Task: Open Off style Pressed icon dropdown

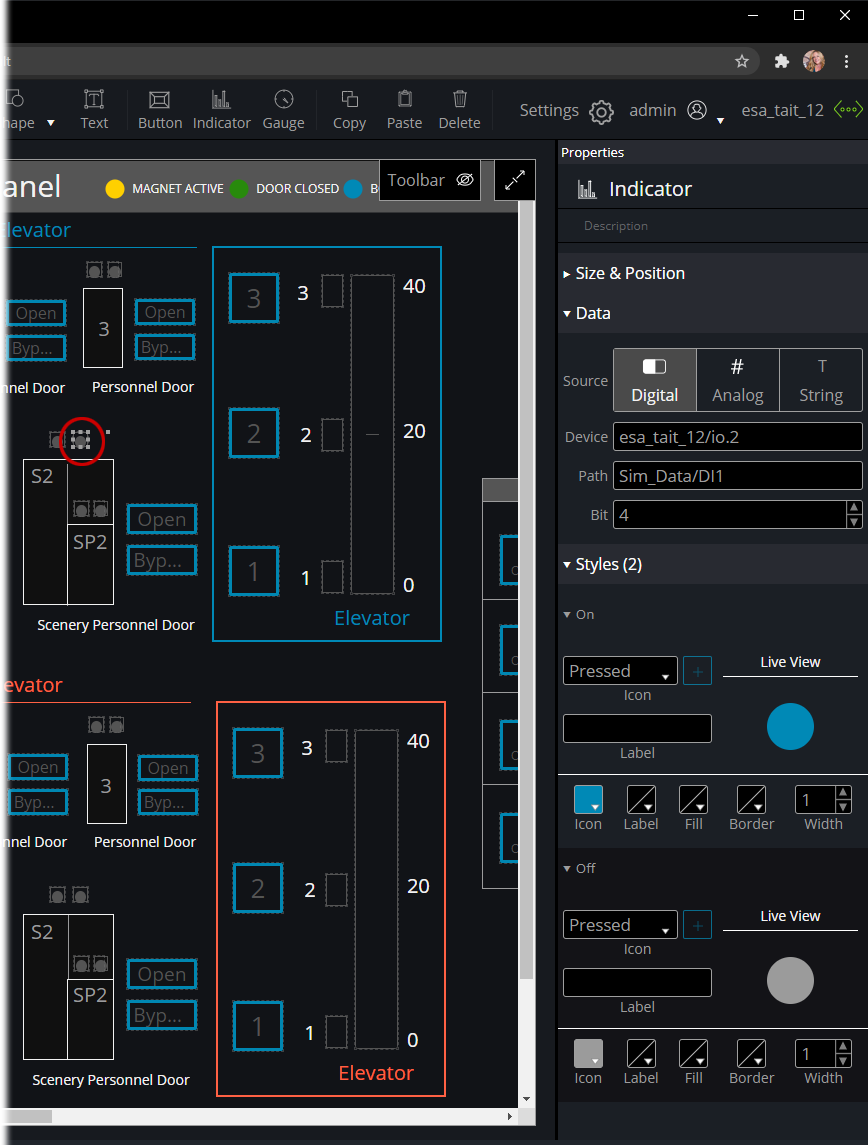Action: [x=621, y=925]
